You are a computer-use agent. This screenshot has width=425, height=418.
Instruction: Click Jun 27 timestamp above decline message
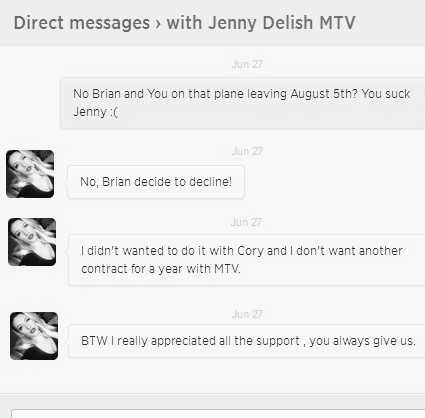click(247, 152)
